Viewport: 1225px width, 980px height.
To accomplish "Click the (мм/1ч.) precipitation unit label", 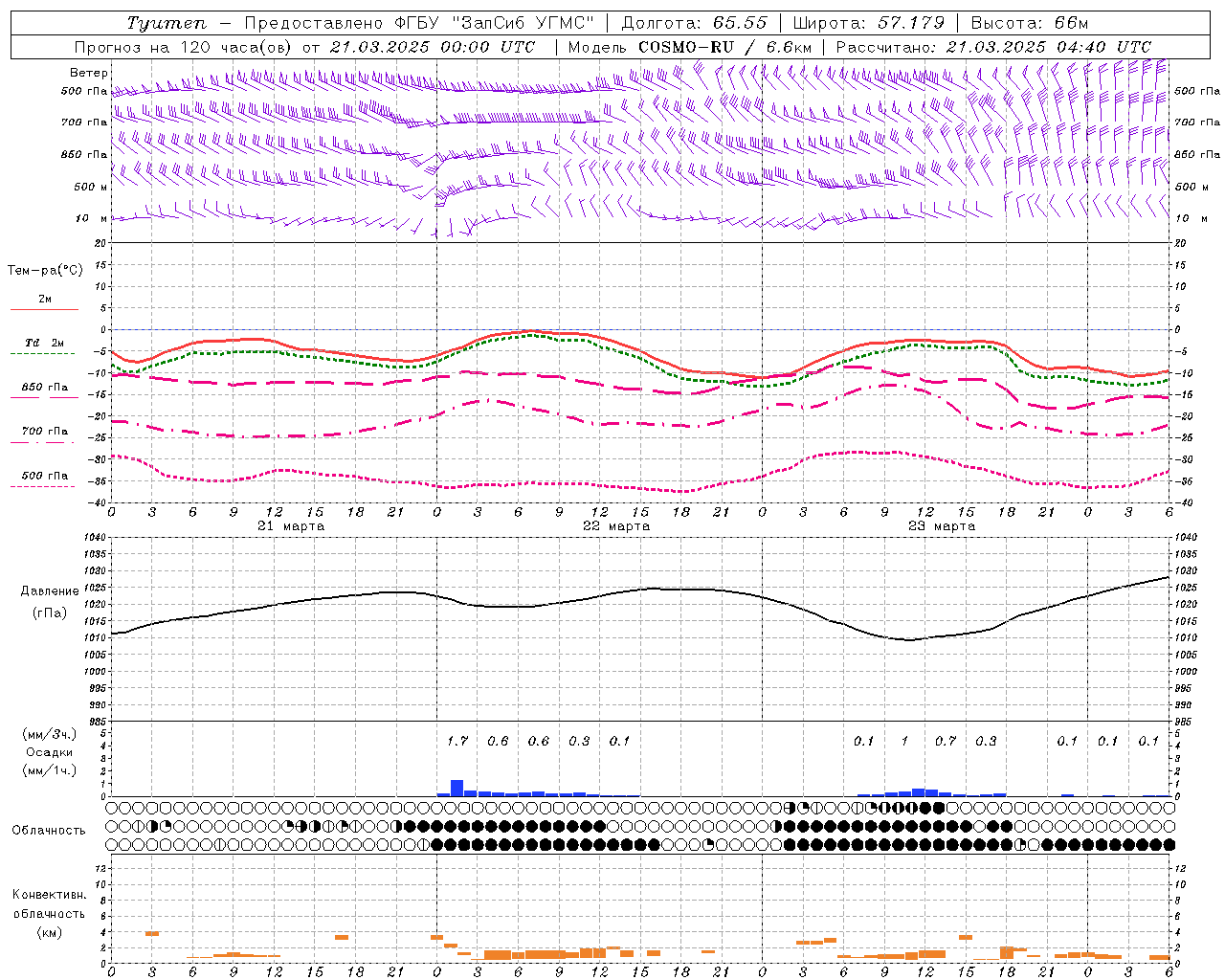I will tap(49, 770).
